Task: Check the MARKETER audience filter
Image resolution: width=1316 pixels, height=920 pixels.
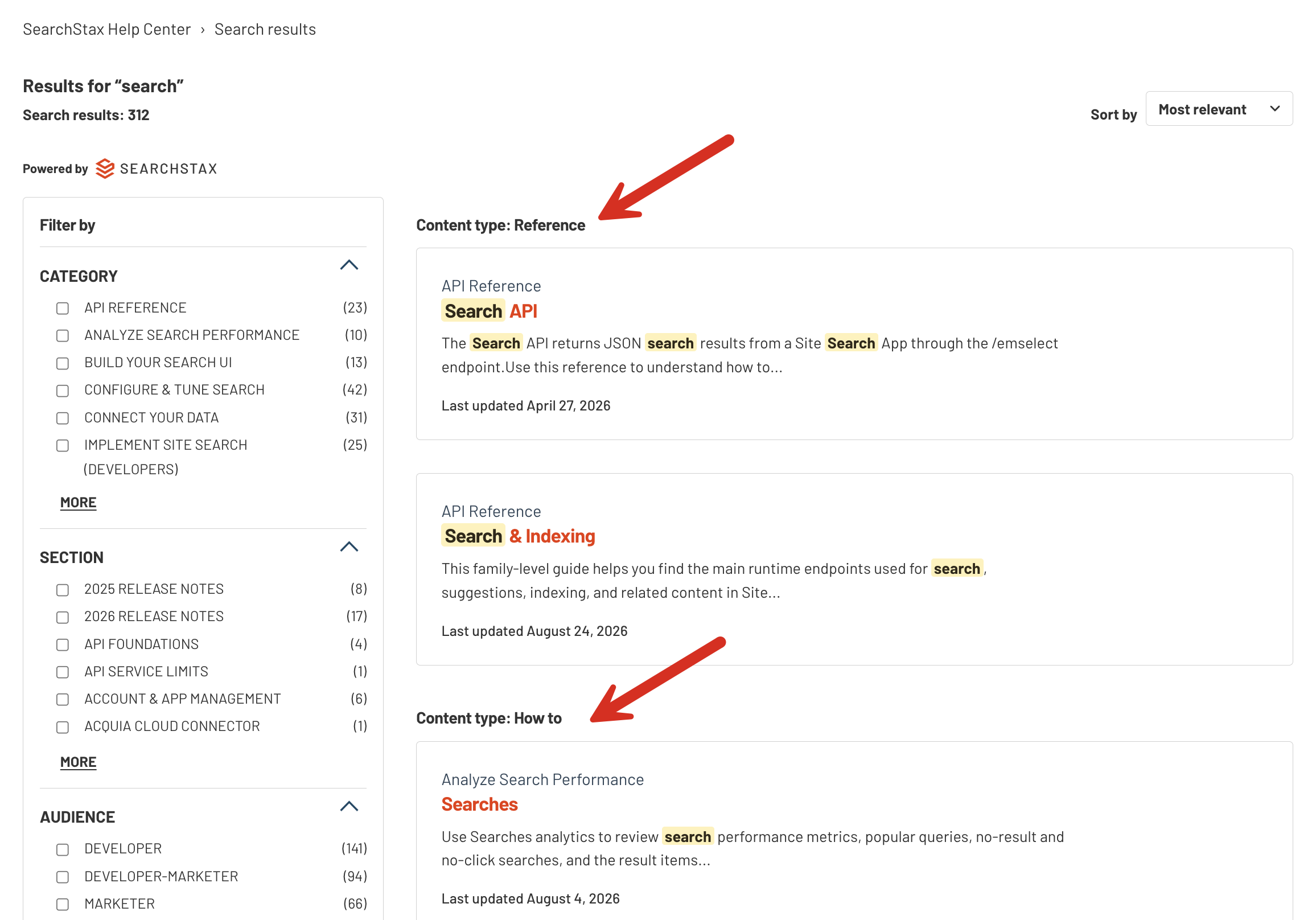Action: coord(63,904)
